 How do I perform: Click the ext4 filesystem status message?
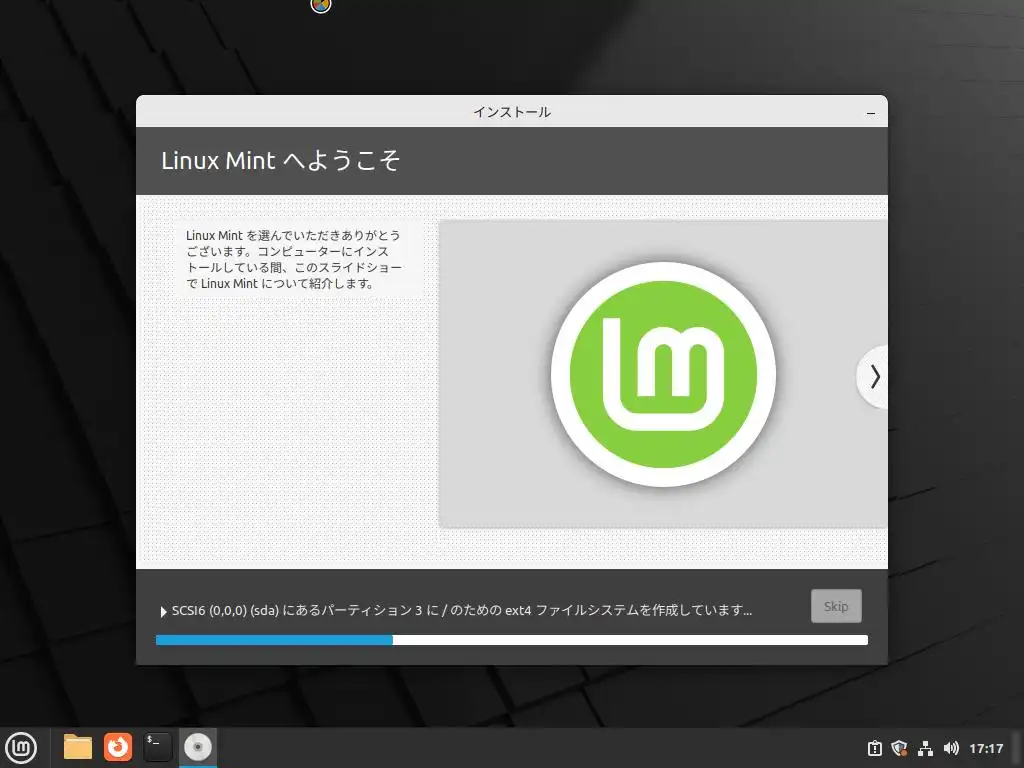(462, 611)
